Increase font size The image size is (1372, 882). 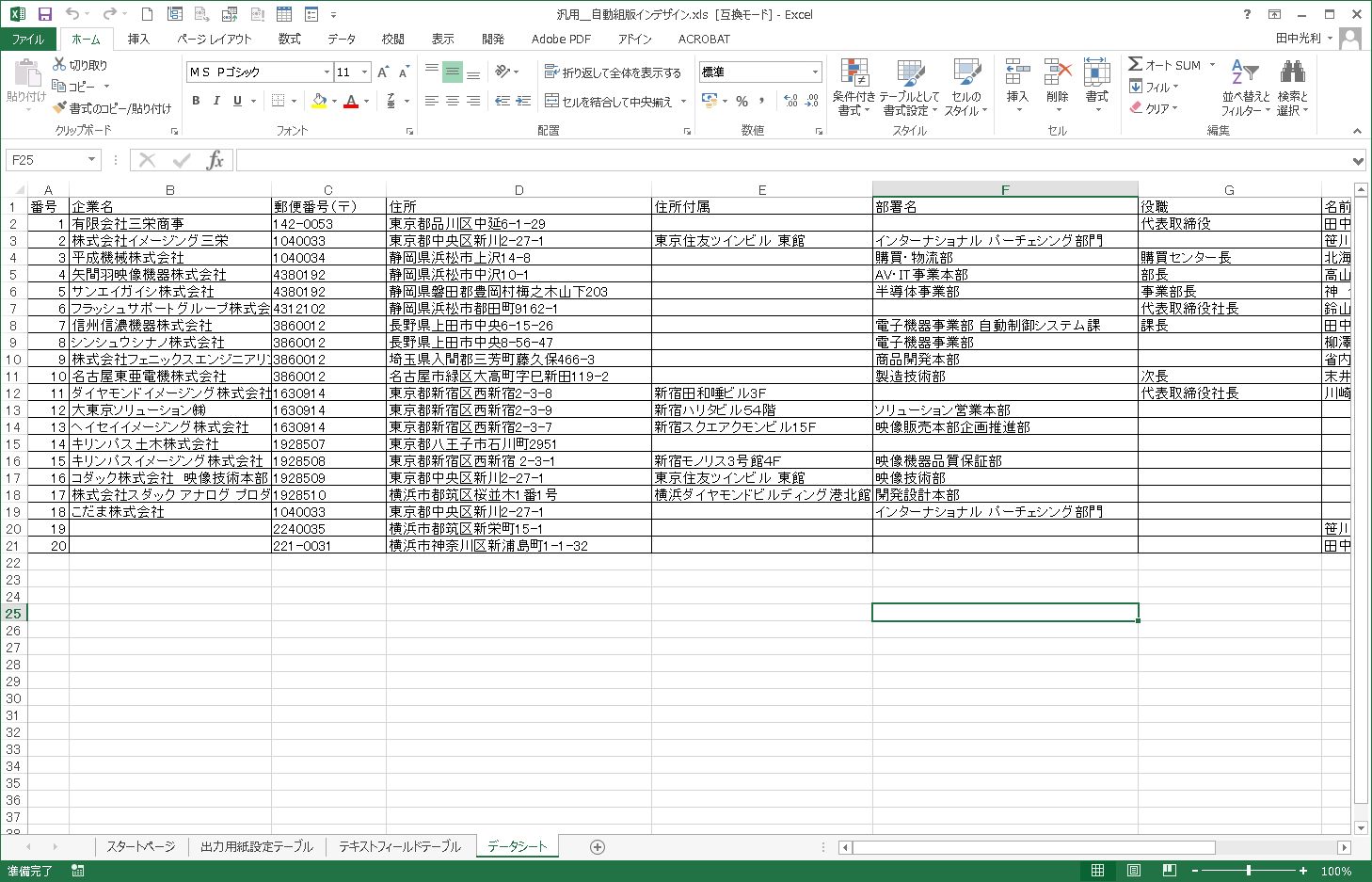tap(383, 72)
